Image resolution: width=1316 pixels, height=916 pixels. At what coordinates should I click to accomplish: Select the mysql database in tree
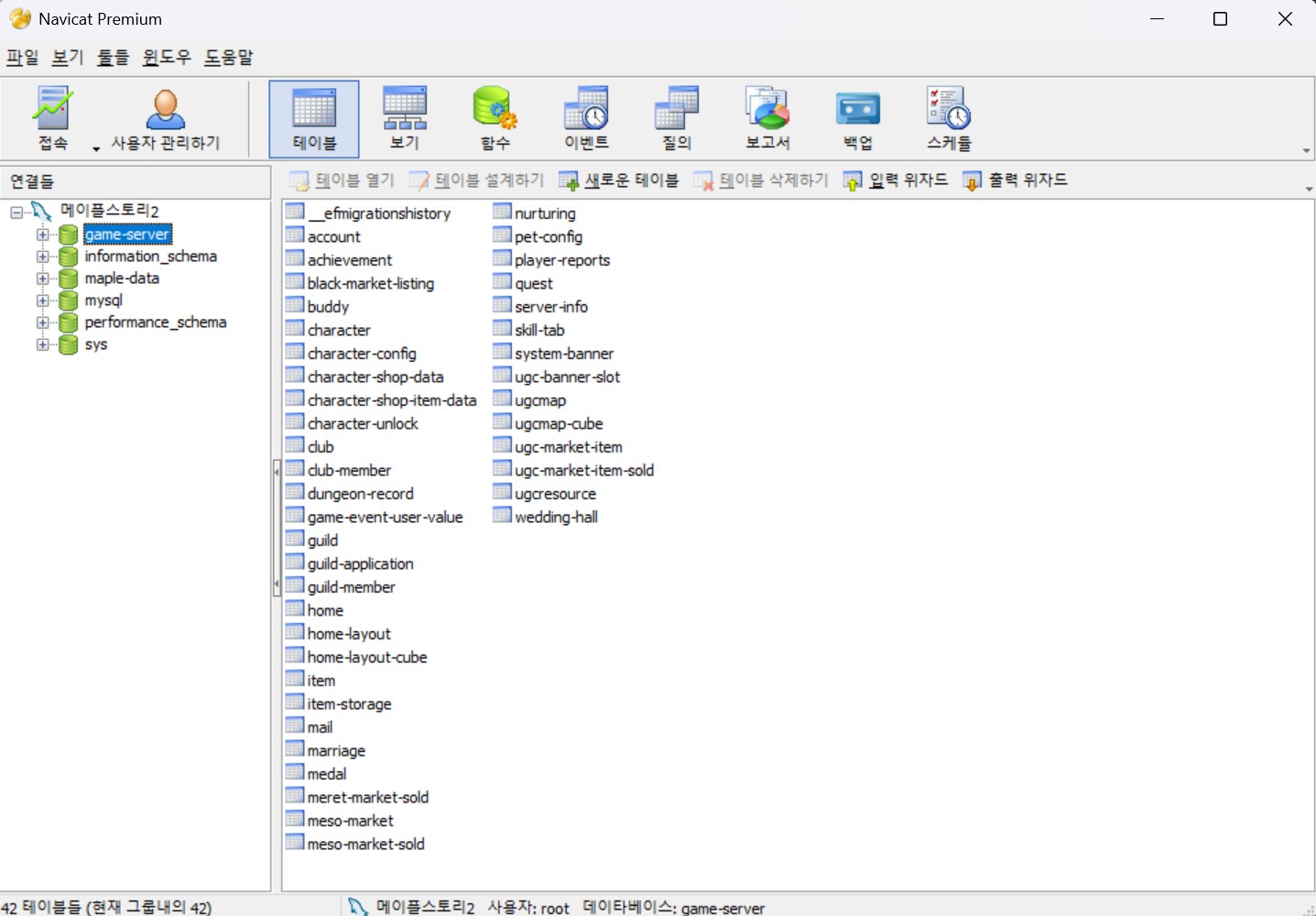pos(103,300)
